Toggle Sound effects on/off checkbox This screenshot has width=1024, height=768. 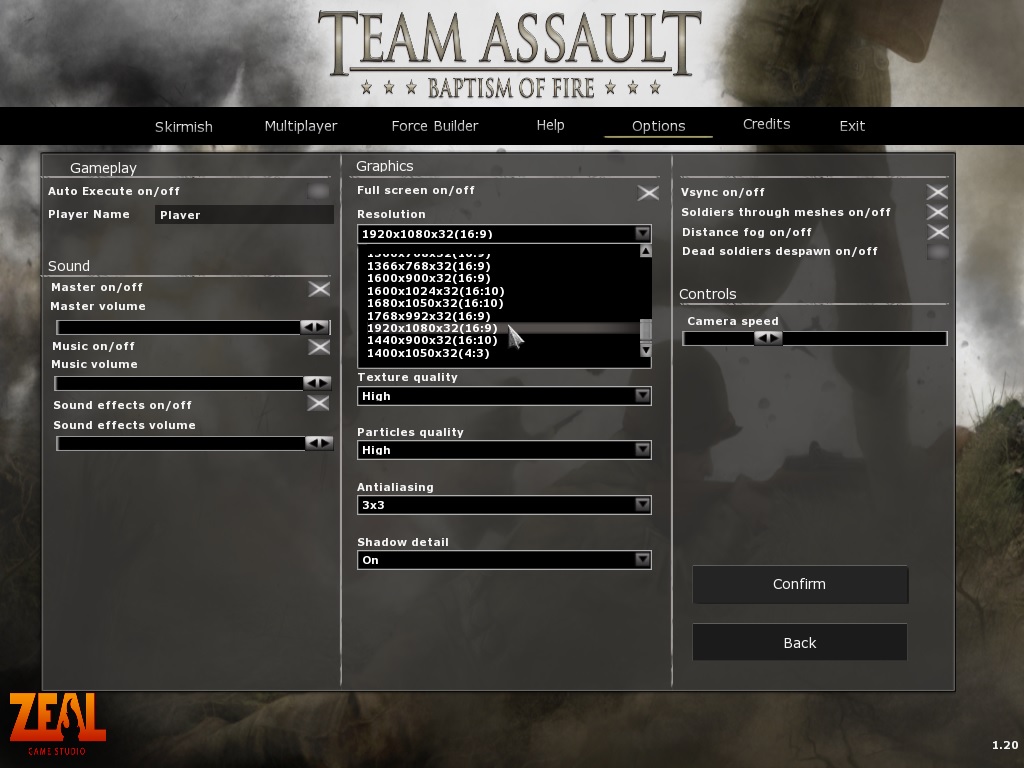(x=318, y=404)
